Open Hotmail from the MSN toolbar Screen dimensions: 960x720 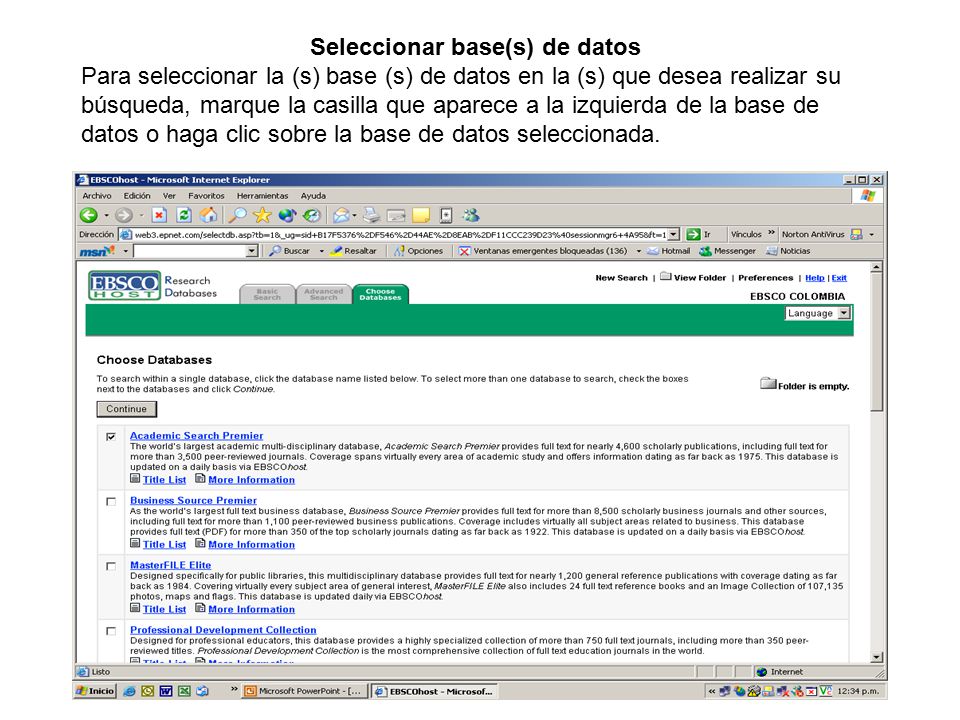(669, 251)
